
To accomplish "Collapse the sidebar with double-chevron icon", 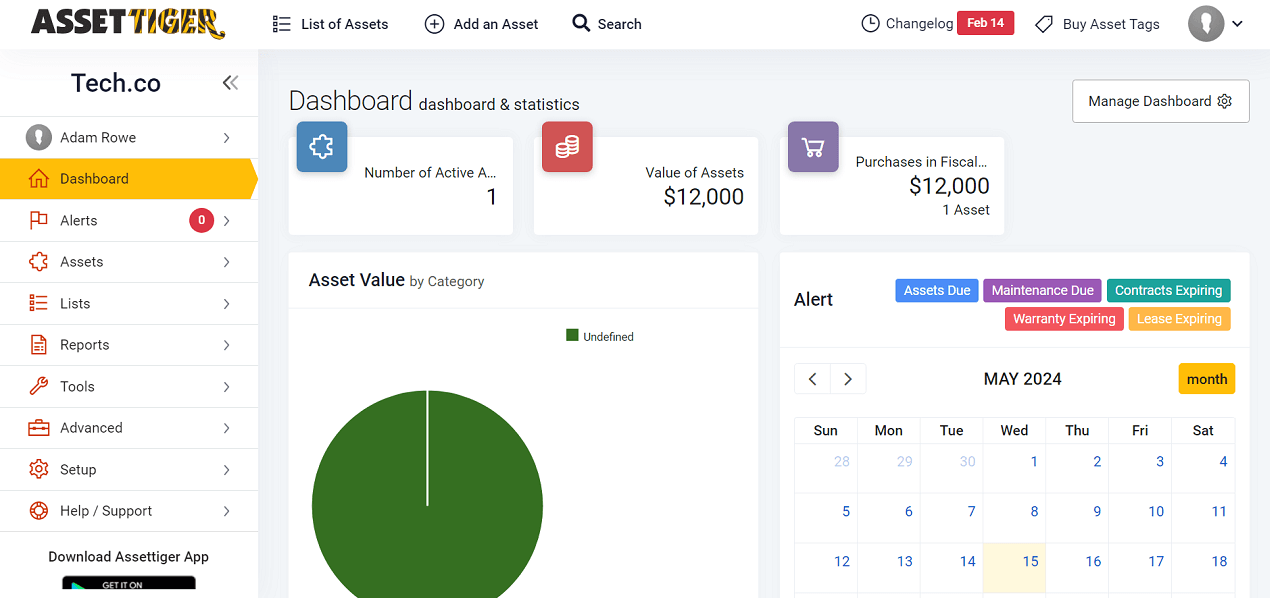I will 230,83.
